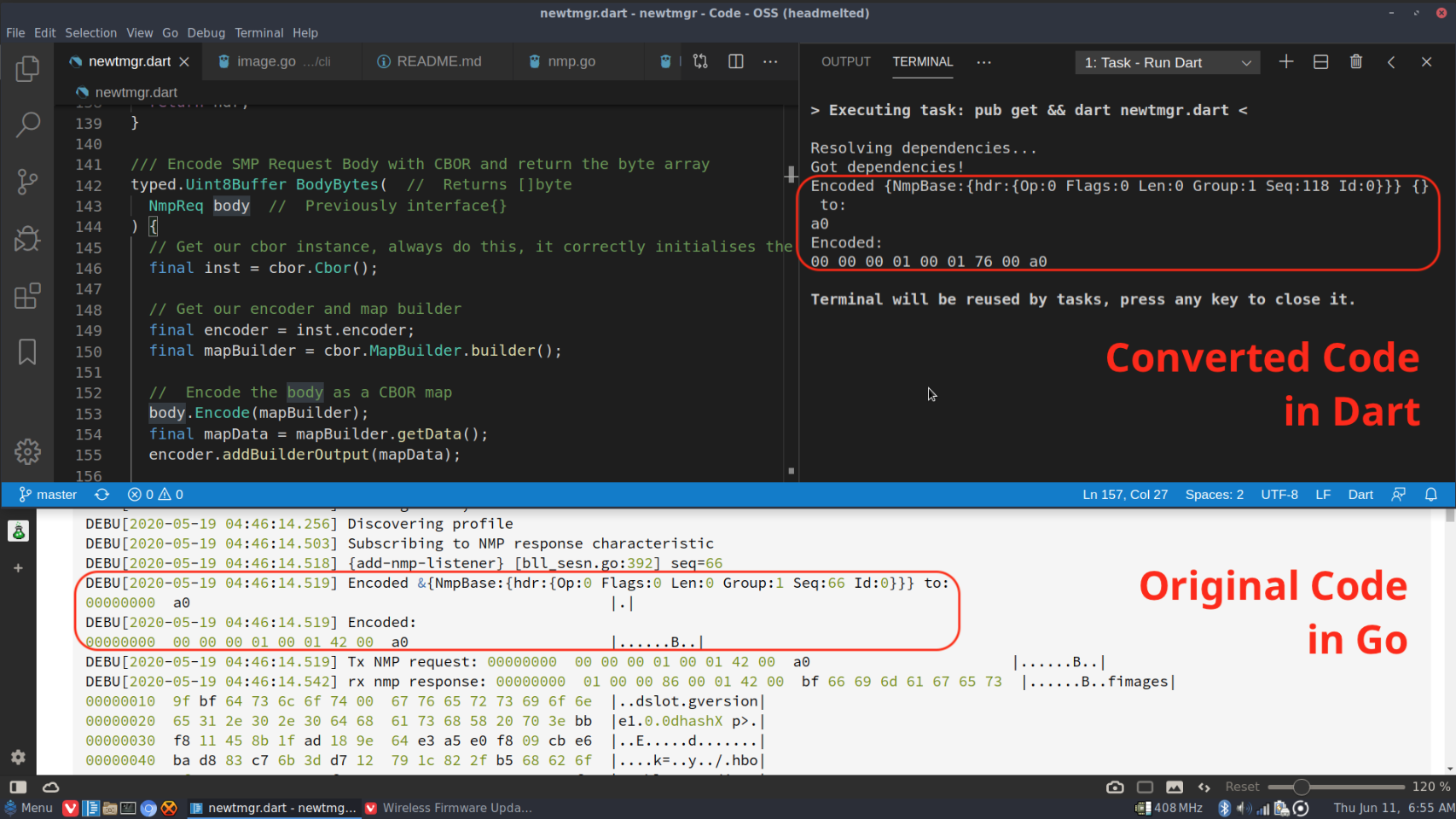
Task: Open the terminal selector 'Task - Run Dart' dropdown
Action: [1167, 63]
